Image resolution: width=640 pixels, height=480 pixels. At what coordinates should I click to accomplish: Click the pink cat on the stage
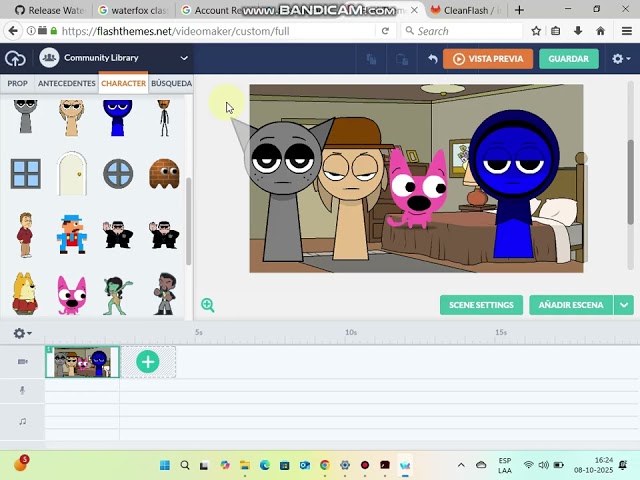(417, 189)
